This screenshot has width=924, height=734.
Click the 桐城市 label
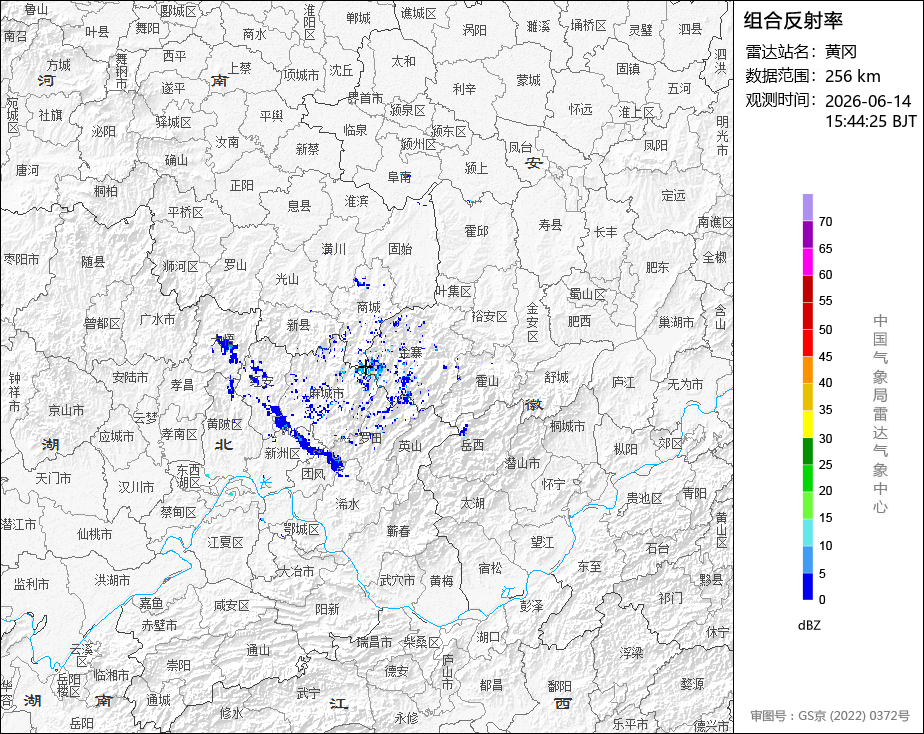coord(567,425)
